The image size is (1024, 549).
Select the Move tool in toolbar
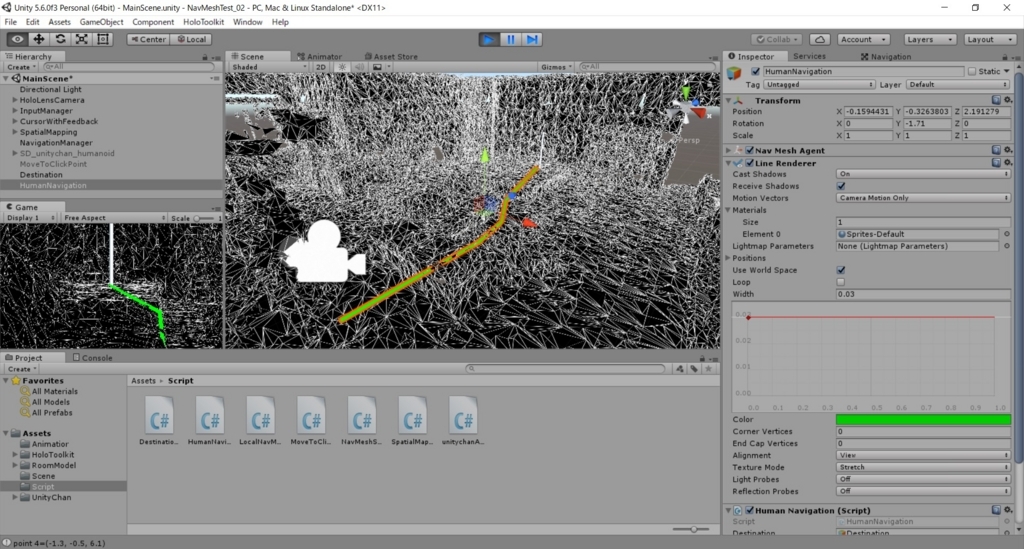click(x=39, y=39)
